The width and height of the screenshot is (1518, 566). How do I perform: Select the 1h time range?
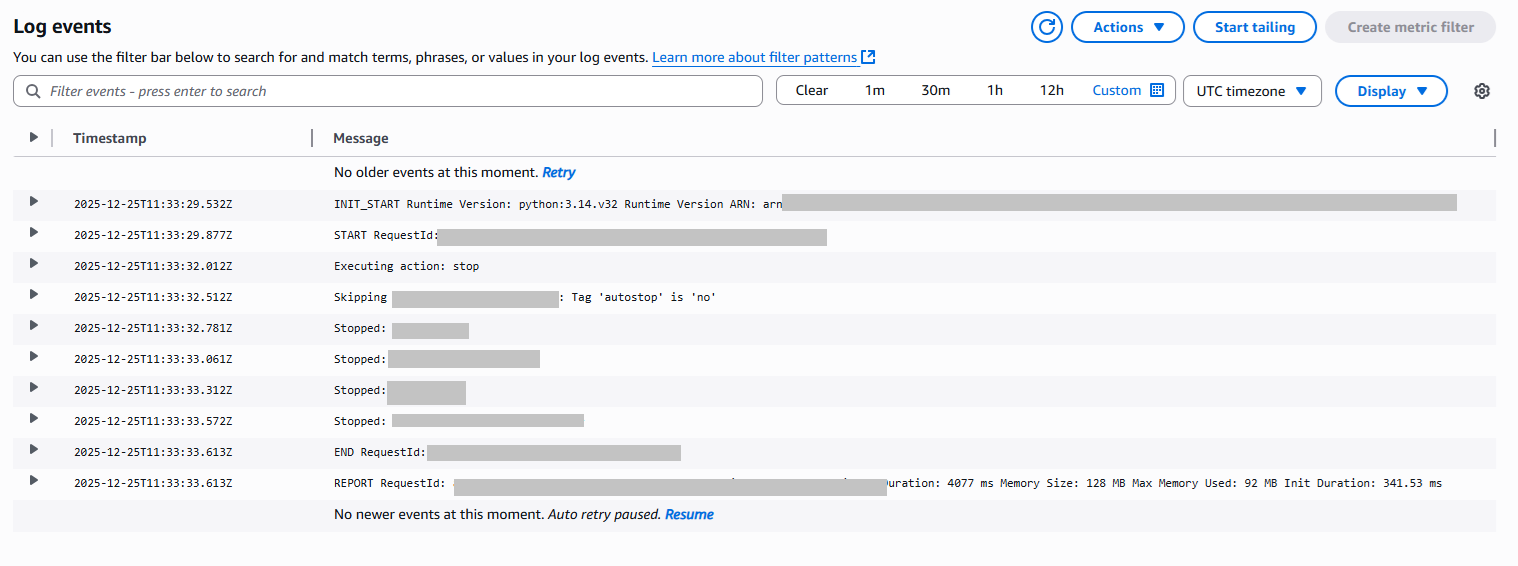[995, 90]
